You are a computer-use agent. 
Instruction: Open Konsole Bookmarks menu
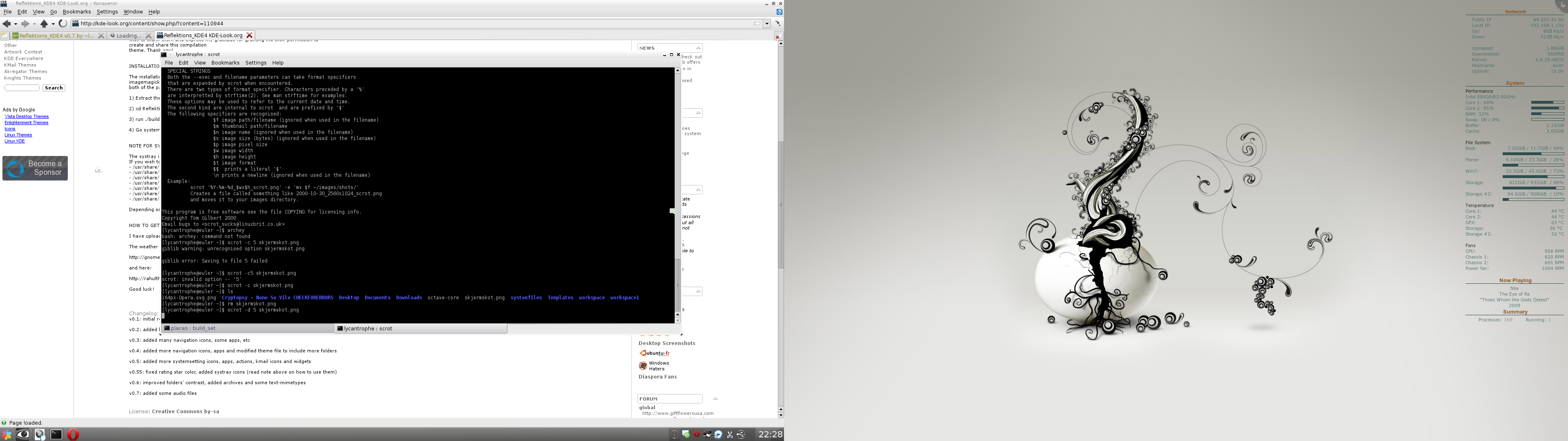[x=225, y=63]
